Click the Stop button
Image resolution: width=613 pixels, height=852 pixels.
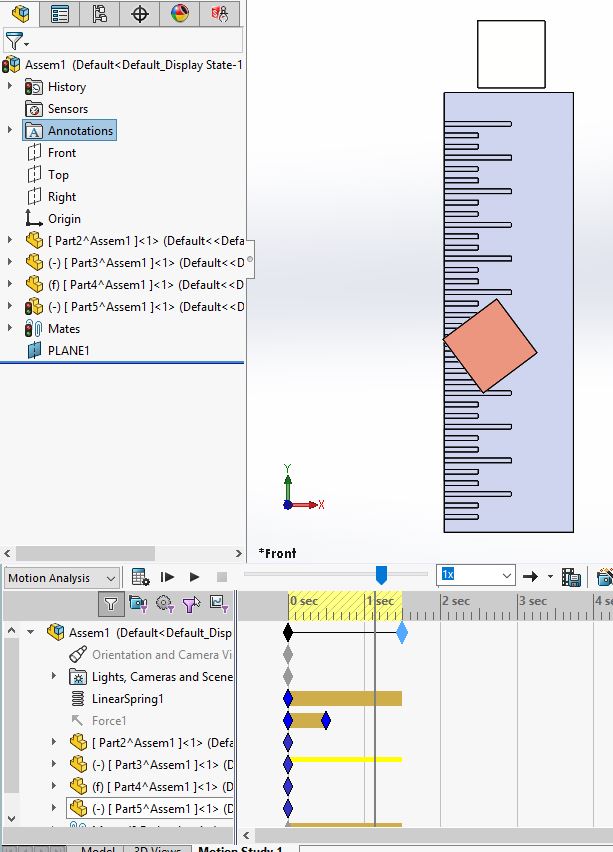[222, 577]
